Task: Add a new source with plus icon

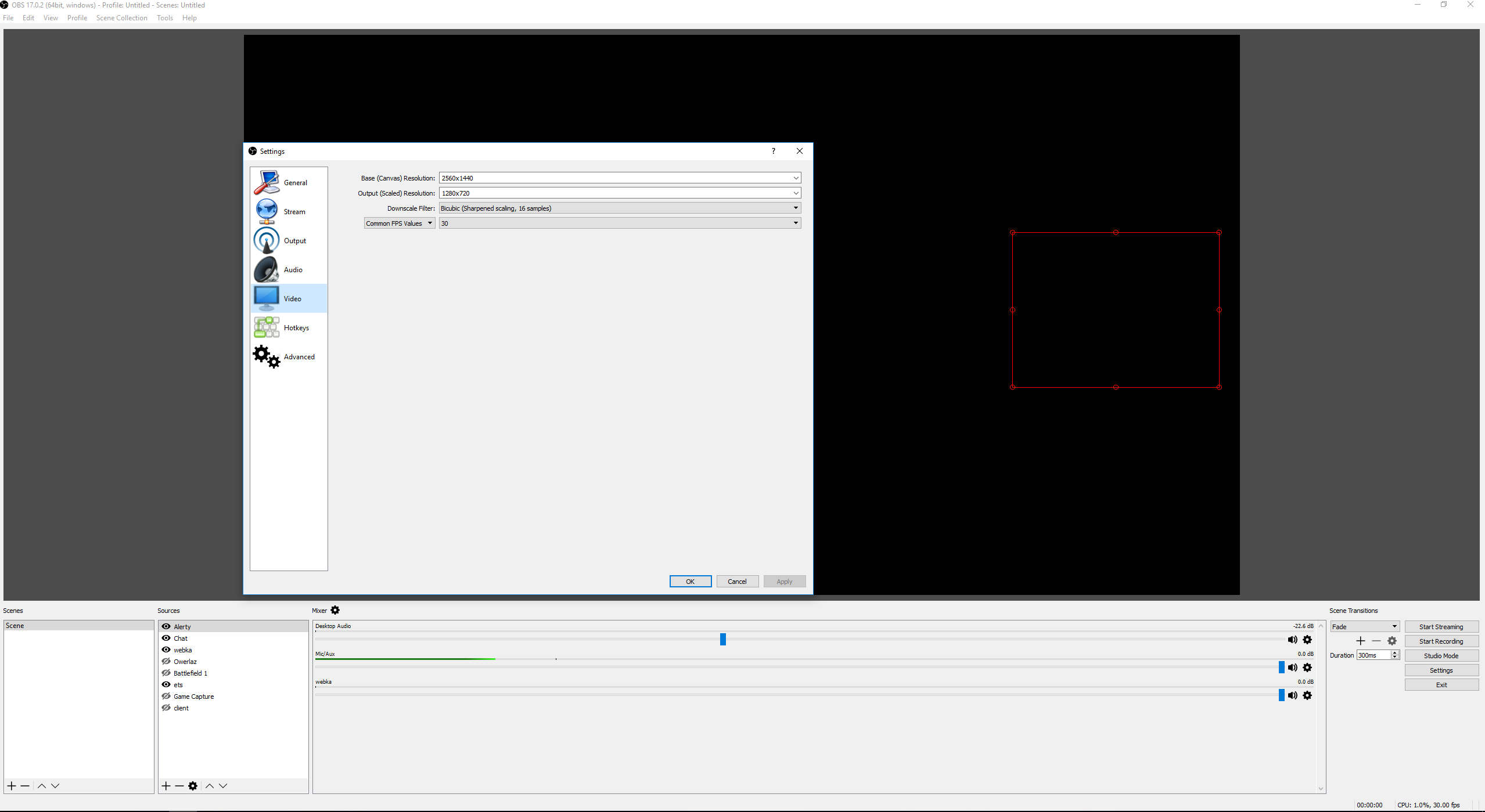Action: pyautogui.click(x=166, y=786)
